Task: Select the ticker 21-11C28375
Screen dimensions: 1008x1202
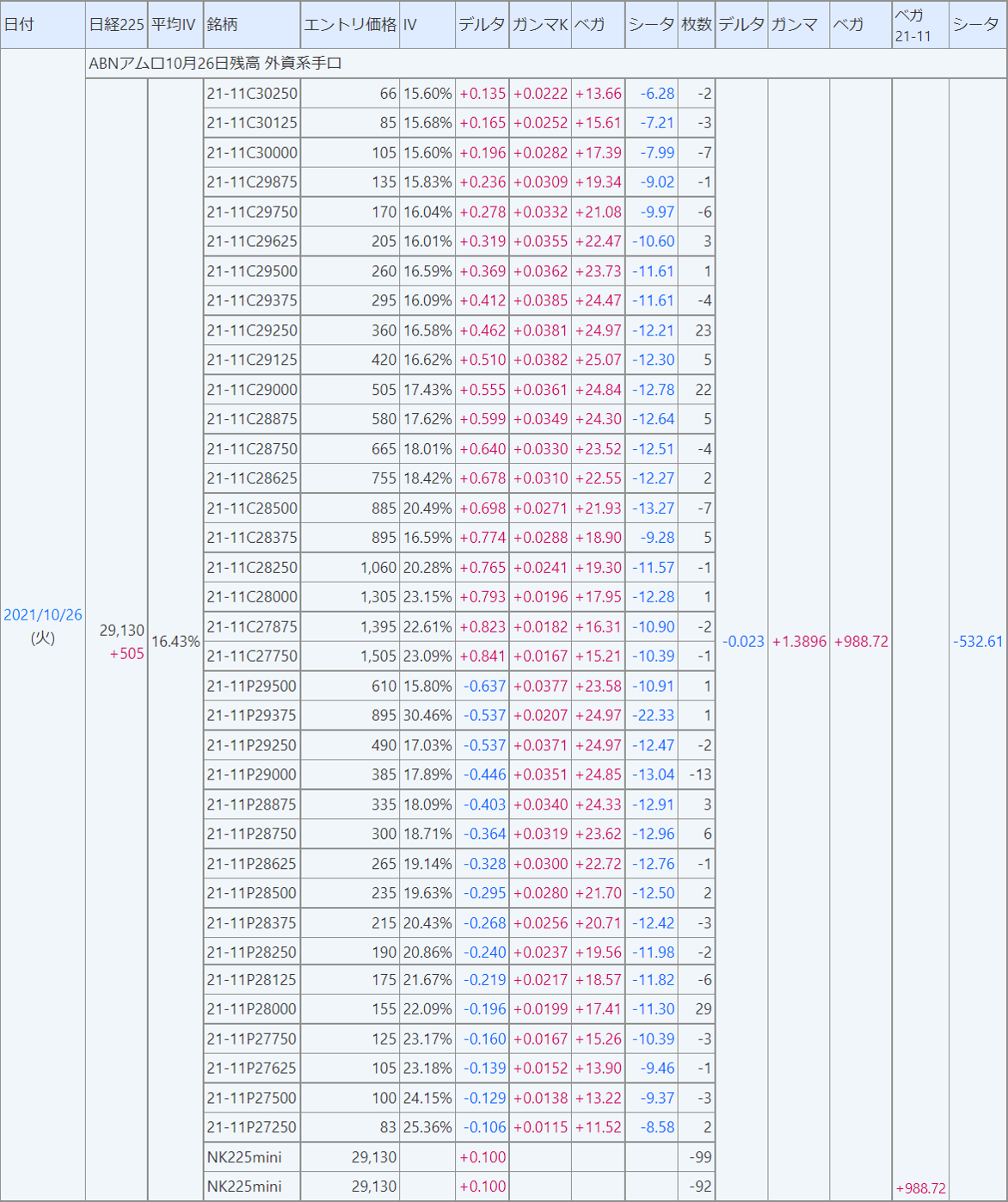Action: pos(252,539)
